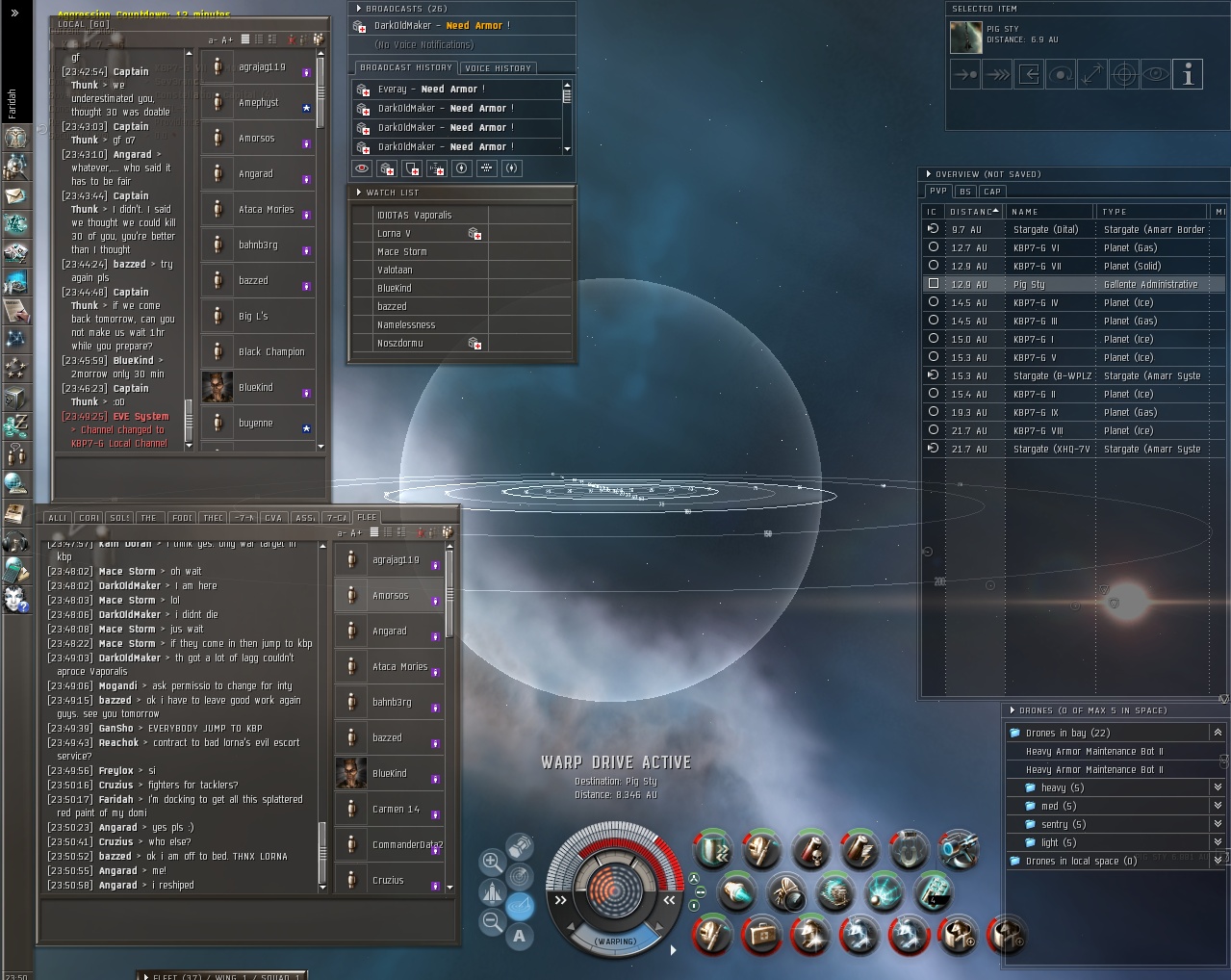Increase Local chat font with A+
The width and height of the screenshot is (1231, 980).
227,40
